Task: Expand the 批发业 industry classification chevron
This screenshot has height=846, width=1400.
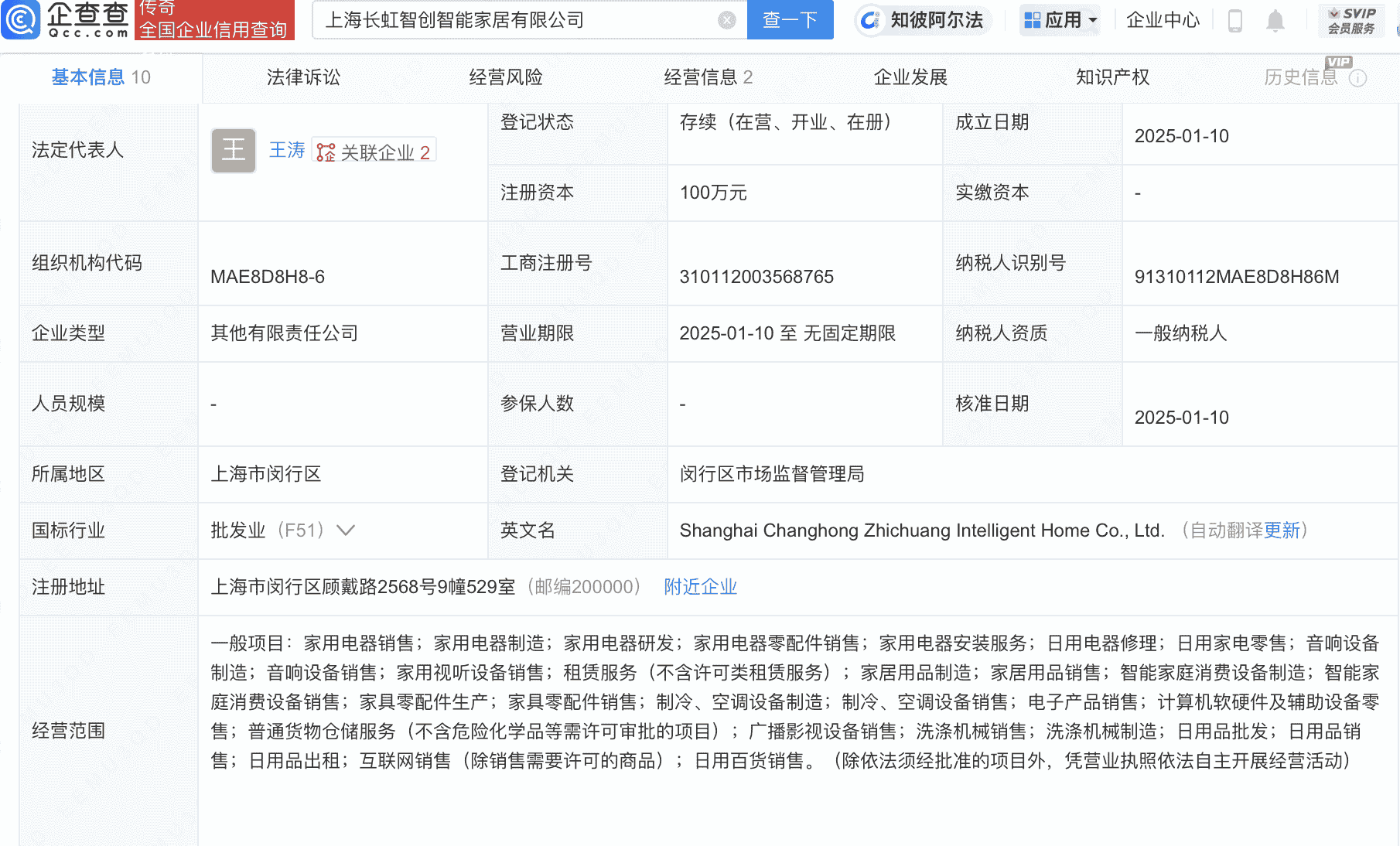Action: [346, 530]
